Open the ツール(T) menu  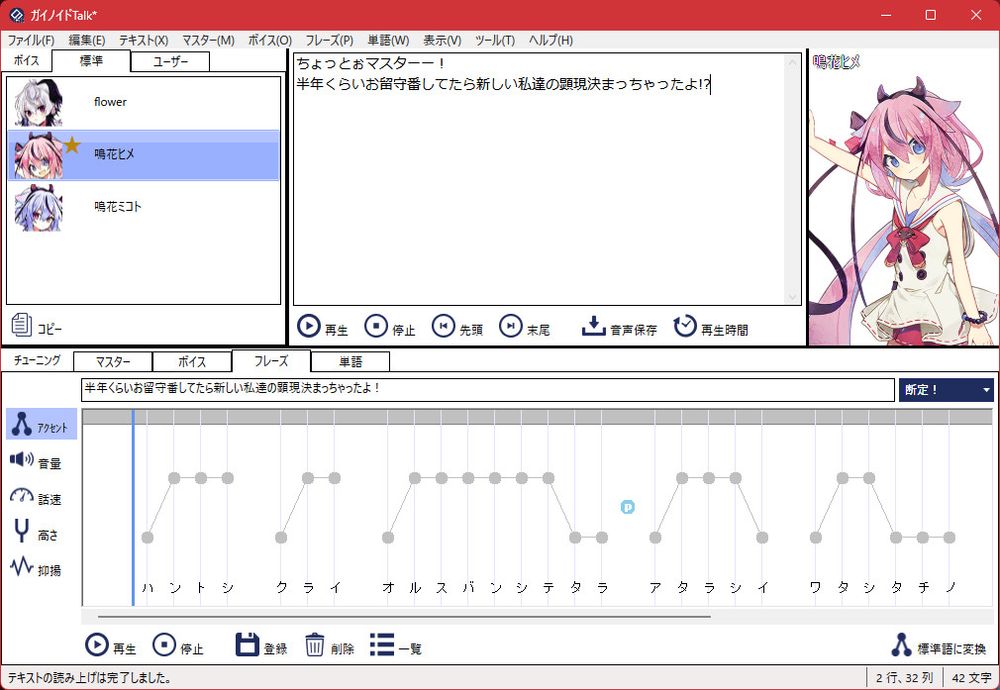tap(495, 40)
